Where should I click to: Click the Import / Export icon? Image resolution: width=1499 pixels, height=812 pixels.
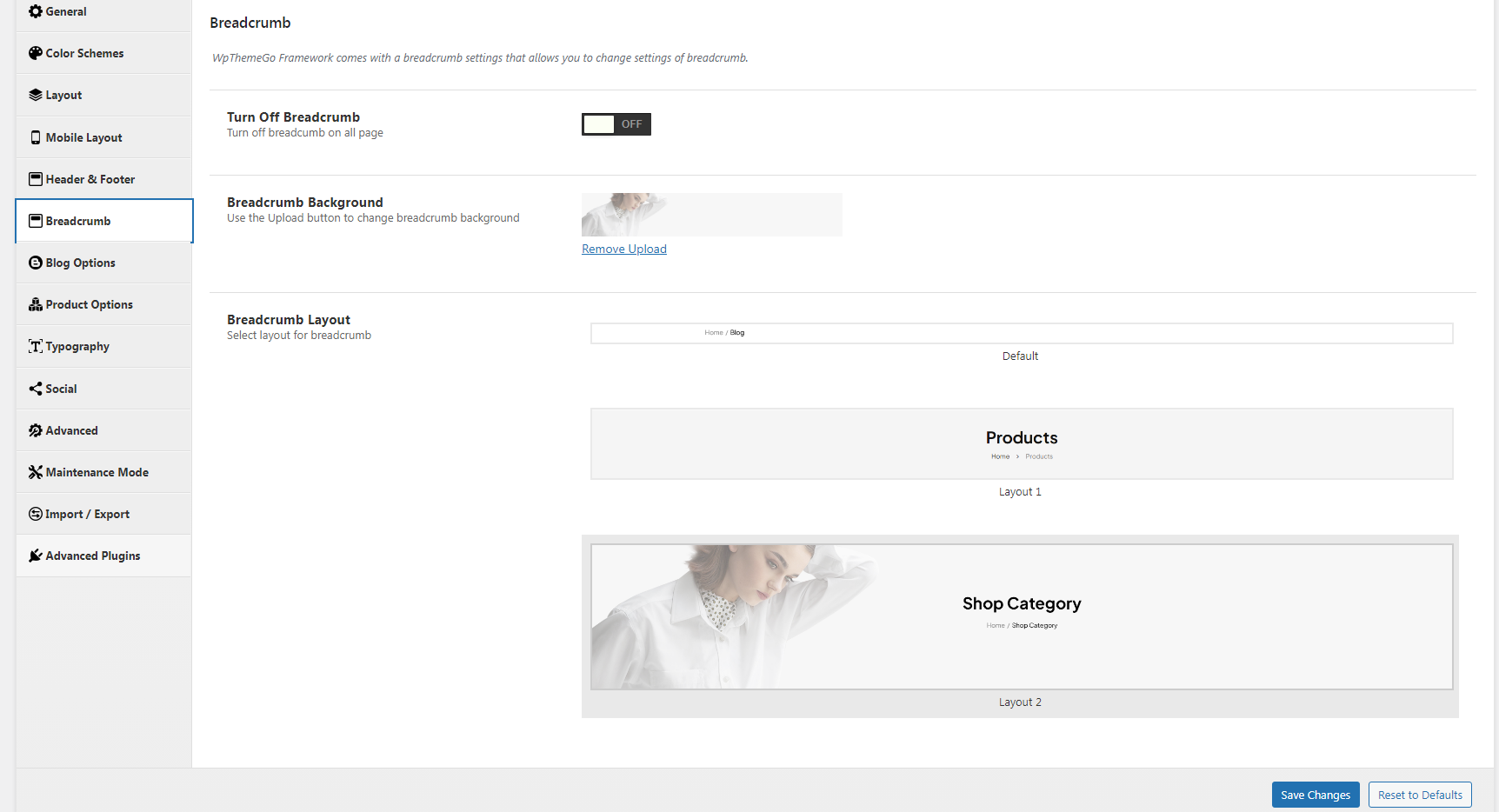(36, 514)
